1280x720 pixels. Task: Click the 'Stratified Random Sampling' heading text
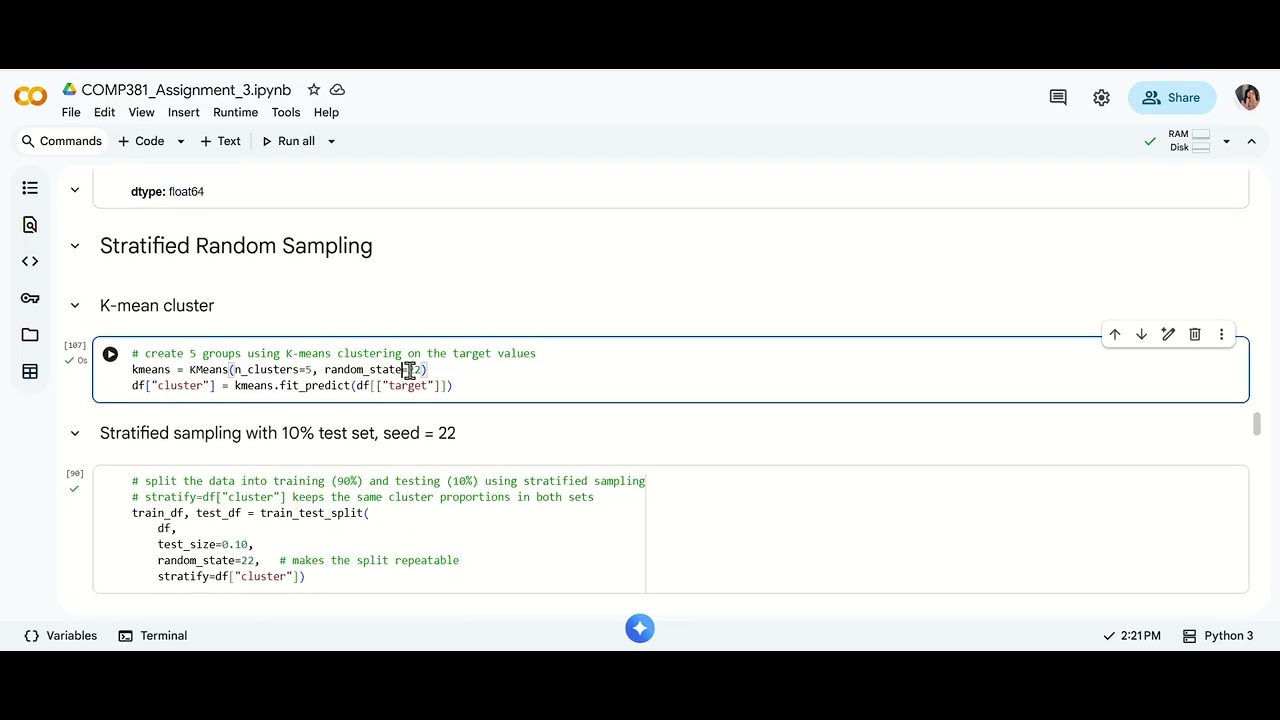coord(236,246)
